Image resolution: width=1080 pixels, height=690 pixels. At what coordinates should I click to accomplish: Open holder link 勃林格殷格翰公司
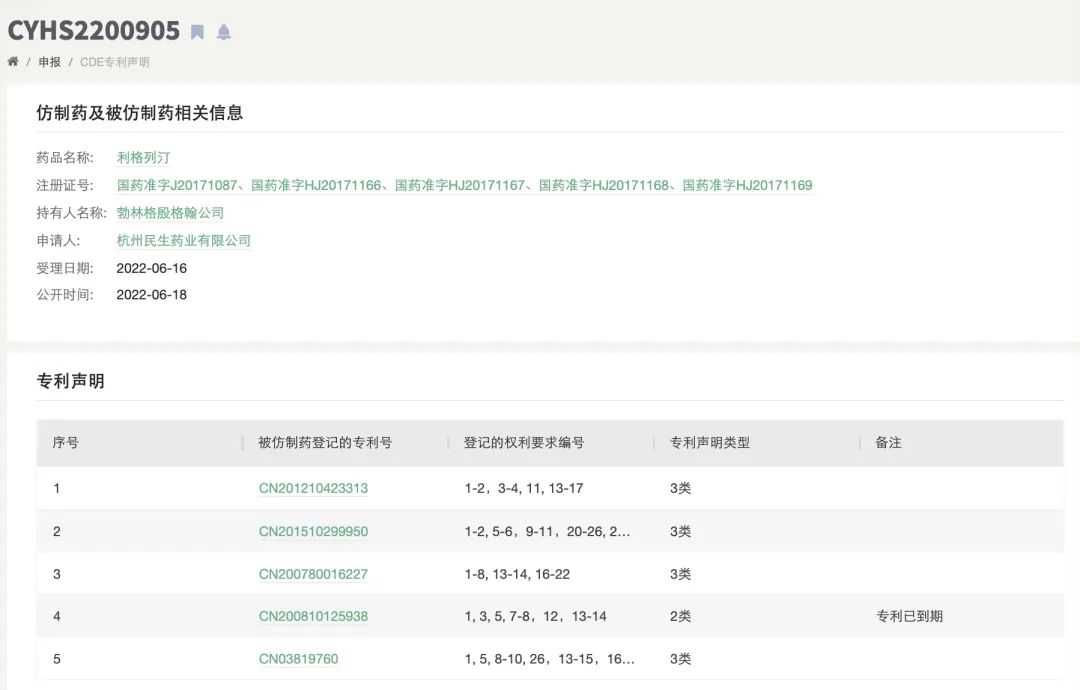170,213
